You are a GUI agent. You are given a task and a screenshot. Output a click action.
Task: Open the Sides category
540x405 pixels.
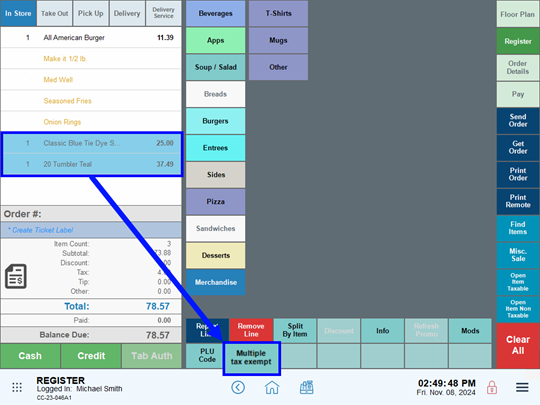pos(216,175)
